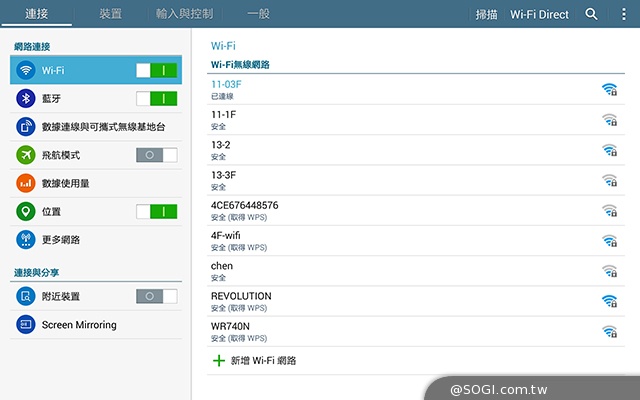Open the 輸入與控制 tab

click(x=184, y=15)
